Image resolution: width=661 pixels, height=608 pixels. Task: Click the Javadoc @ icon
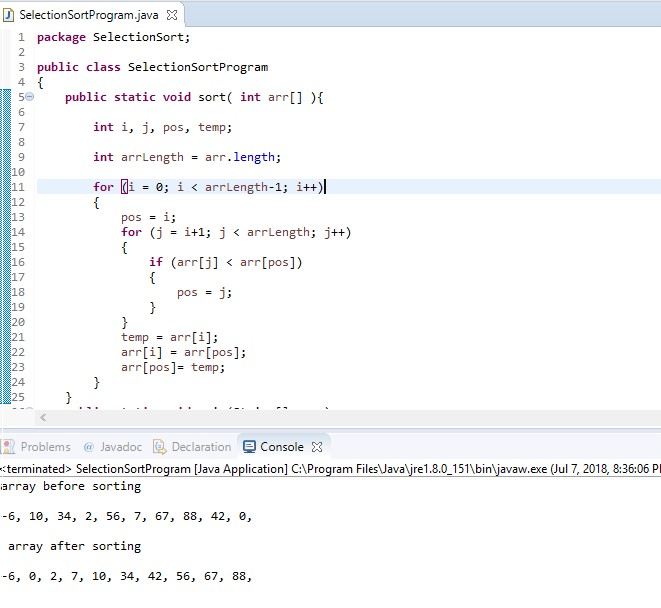click(x=89, y=447)
